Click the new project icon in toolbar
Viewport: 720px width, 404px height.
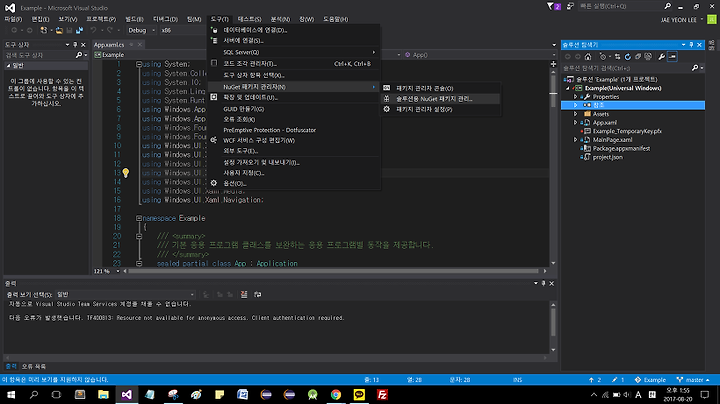click(x=44, y=30)
